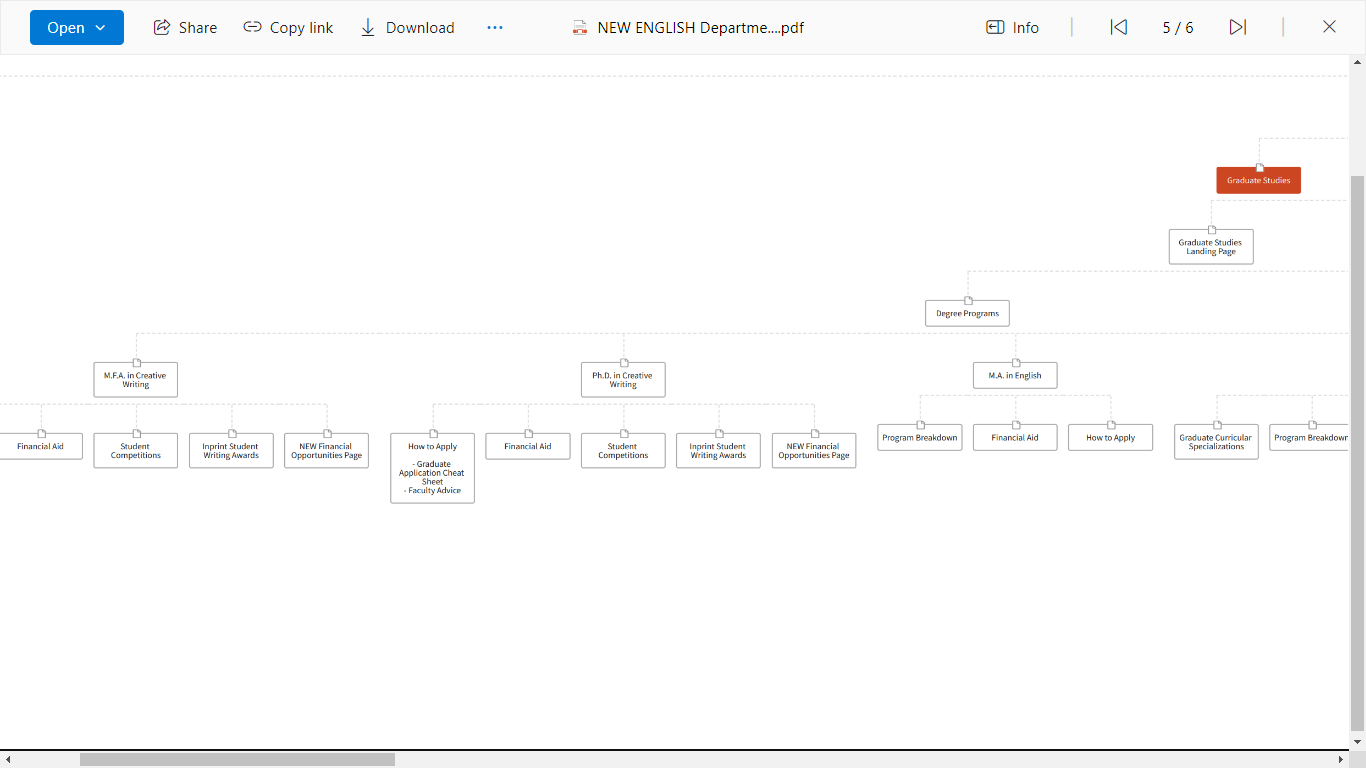Image resolution: width=1366 pixels, height=768 pixels.
Task: Select the orange Graduate Studies node
Action: click(1258, 180)
